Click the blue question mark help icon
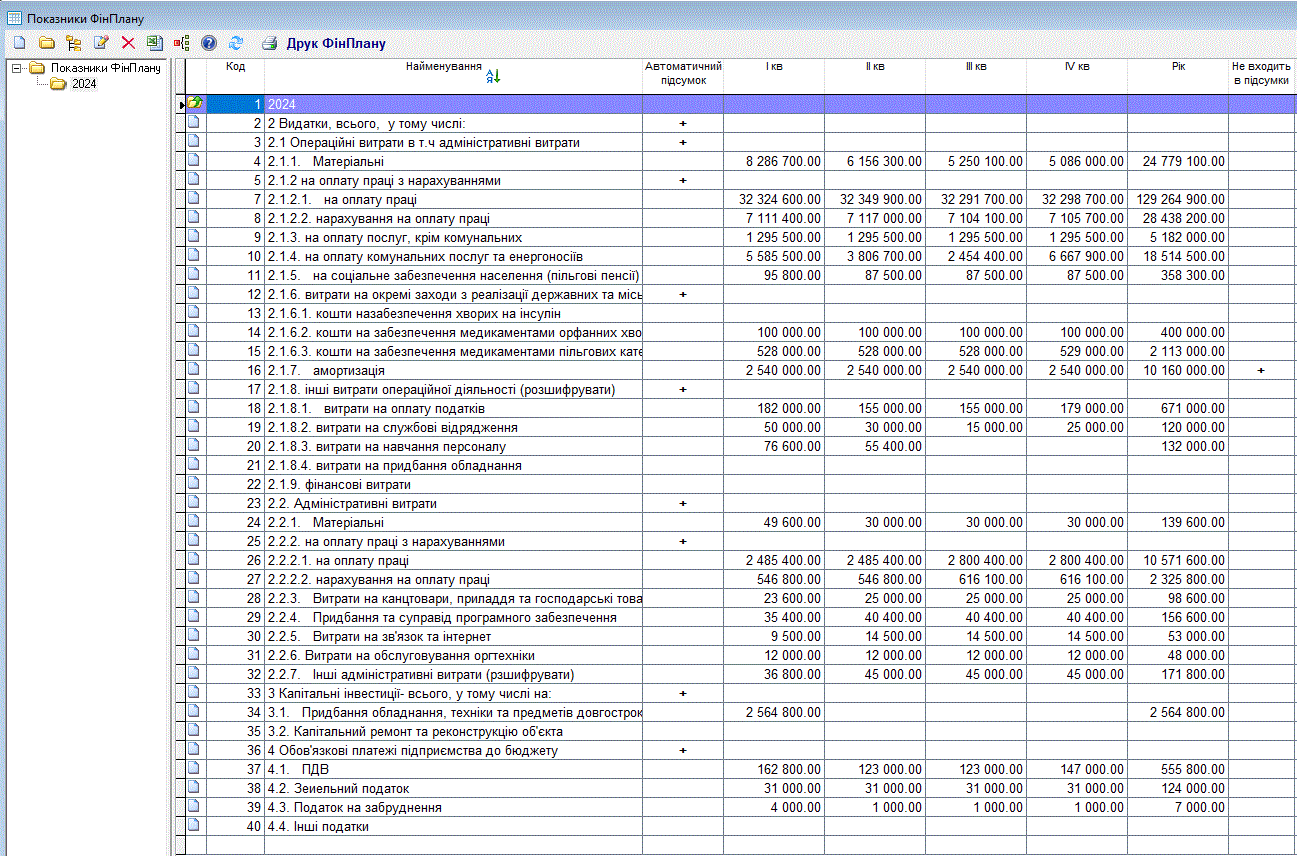This screenshot has height=856, width=1297. pos(209,43)
